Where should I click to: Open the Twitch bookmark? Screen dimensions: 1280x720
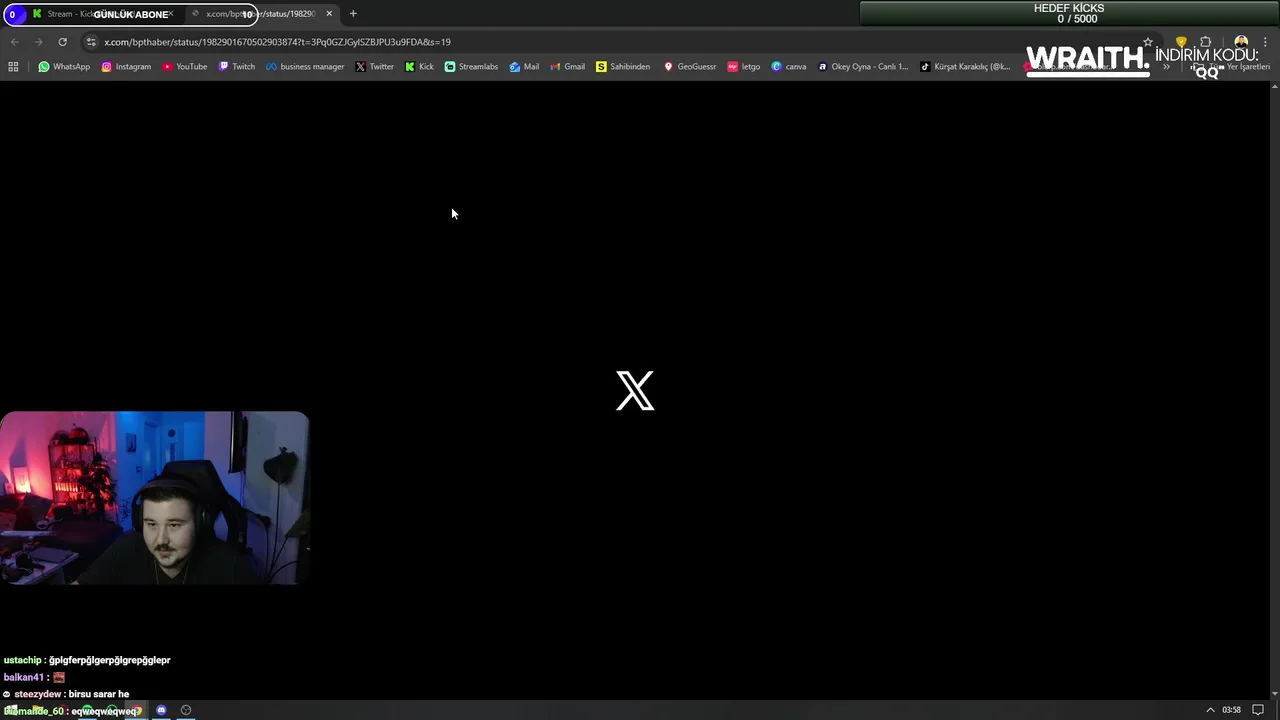[x=236, y=67]
